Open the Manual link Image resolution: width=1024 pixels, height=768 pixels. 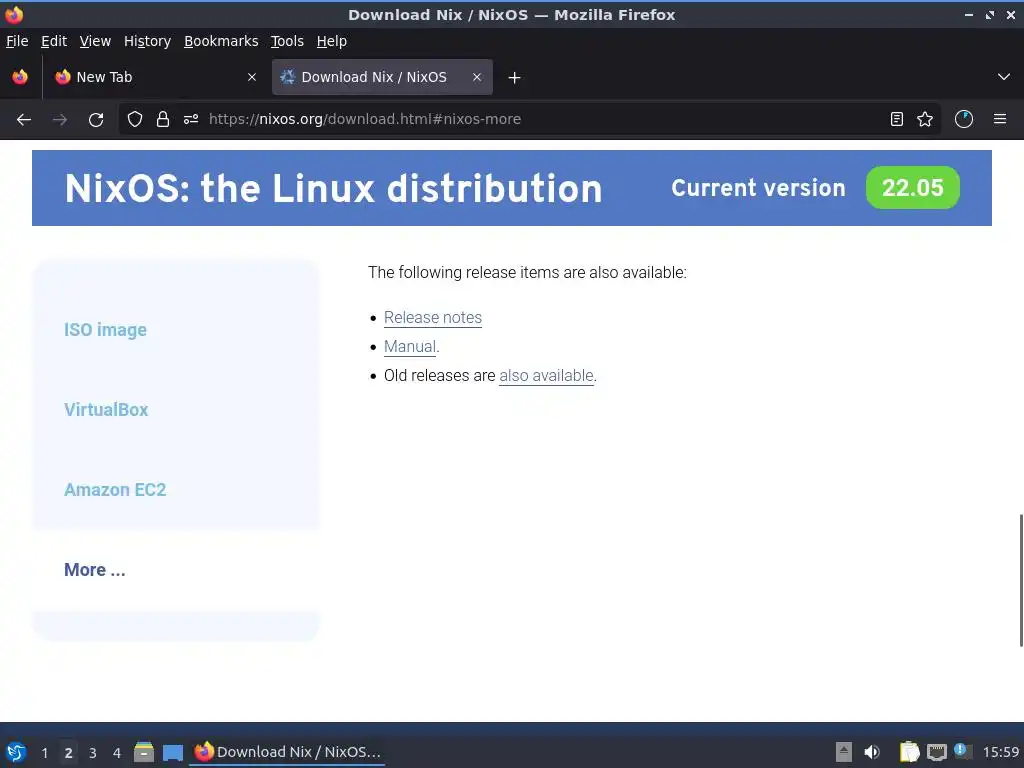pos(409,347)
